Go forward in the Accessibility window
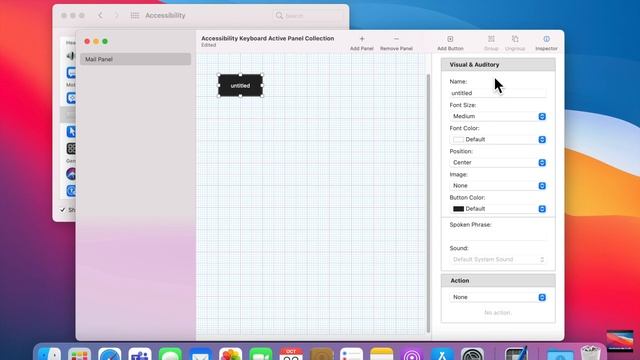The height and width of the screenshot is (360, 640). tap(117, 16)
